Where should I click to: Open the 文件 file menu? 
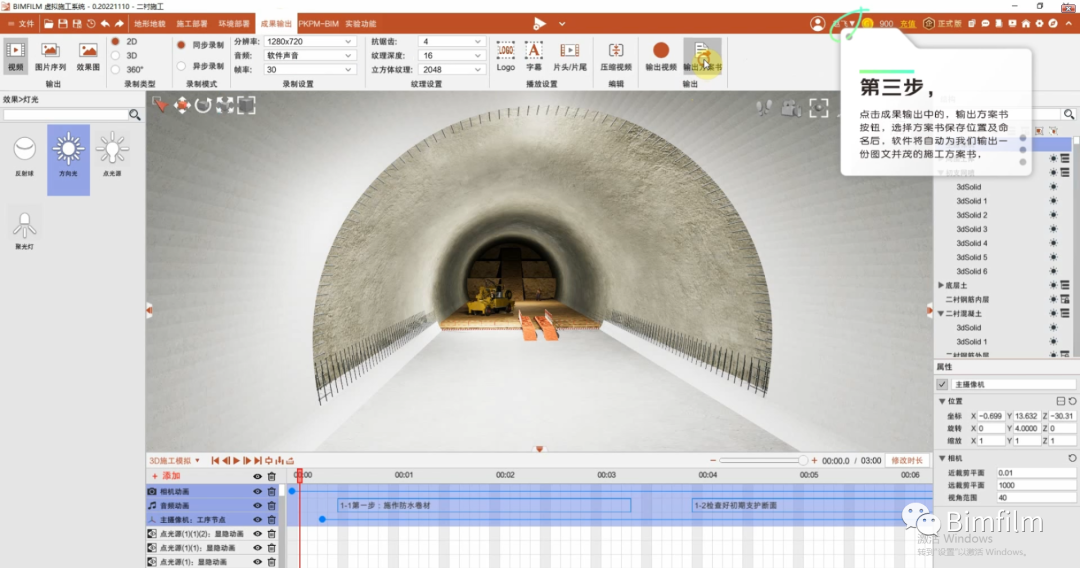click(21, 23)
